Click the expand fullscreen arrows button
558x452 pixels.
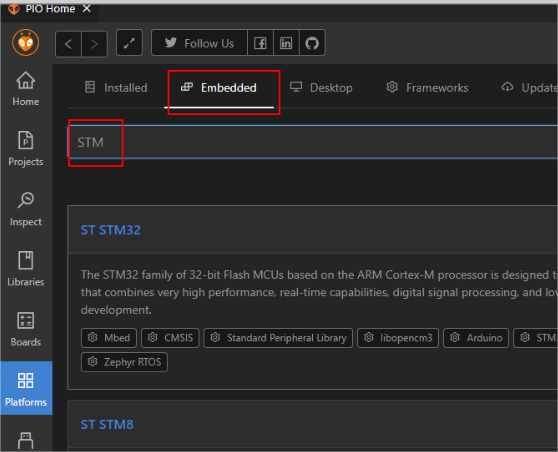[129, 43]
